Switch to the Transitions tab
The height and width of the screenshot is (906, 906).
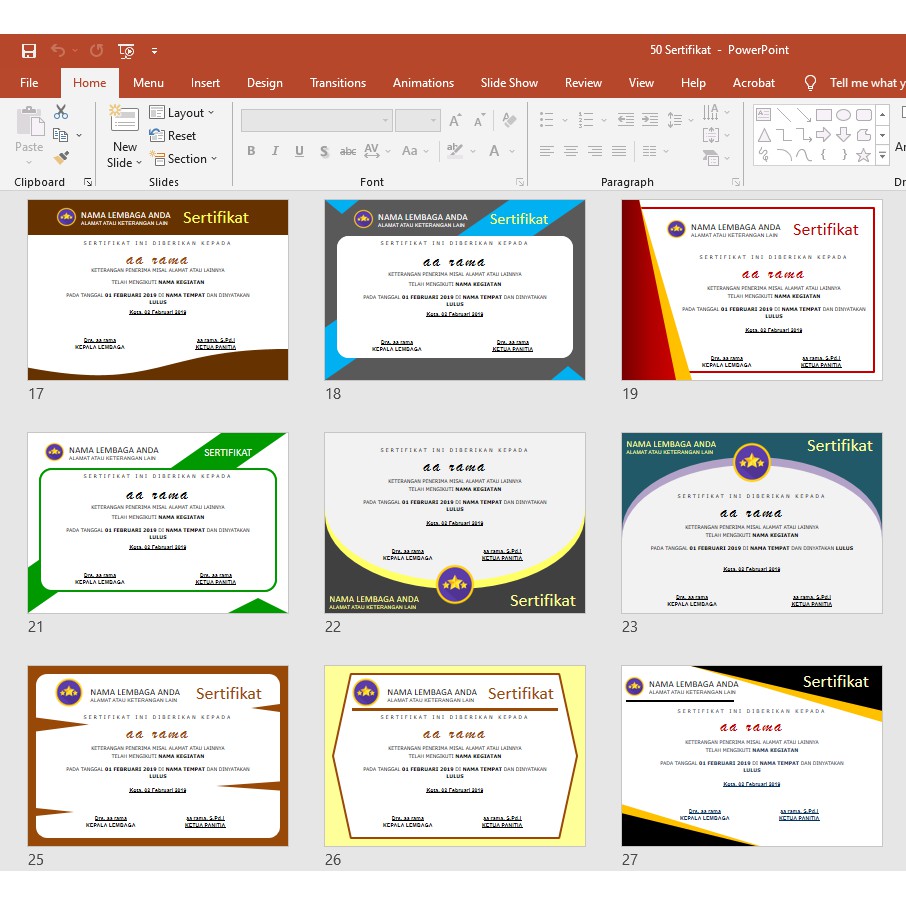tap(337, 83)
